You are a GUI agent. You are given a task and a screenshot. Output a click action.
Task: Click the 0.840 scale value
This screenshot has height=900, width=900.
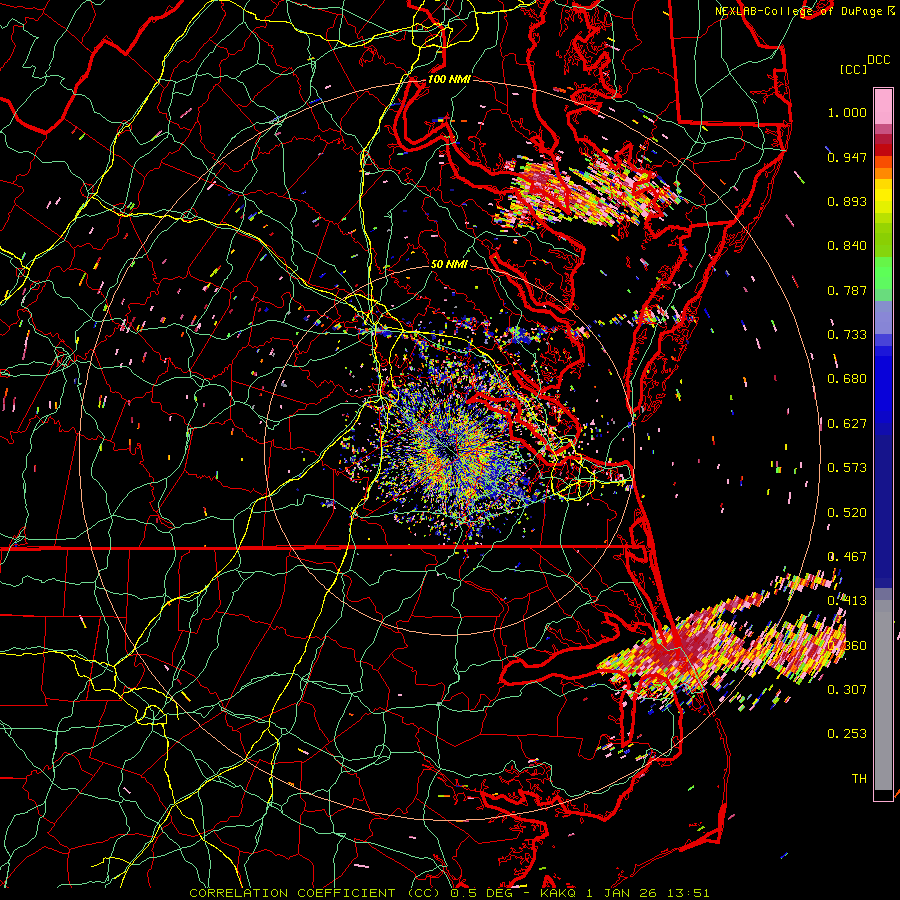847,246
